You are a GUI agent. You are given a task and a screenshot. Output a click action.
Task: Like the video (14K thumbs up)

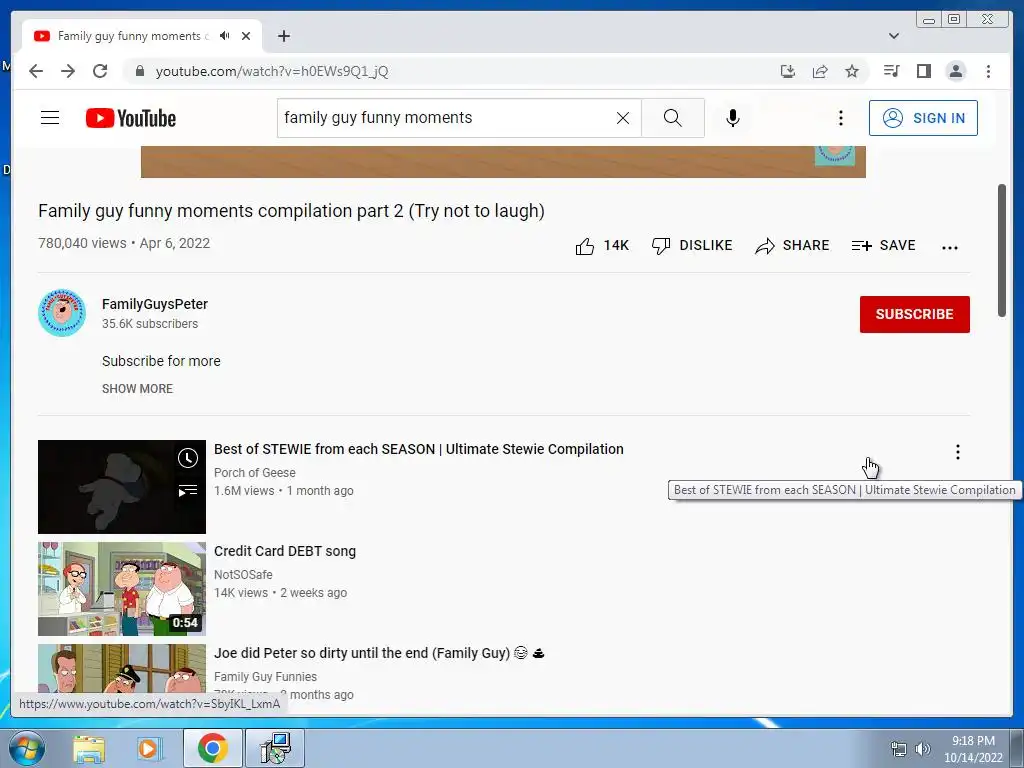[x=601, y=246]
